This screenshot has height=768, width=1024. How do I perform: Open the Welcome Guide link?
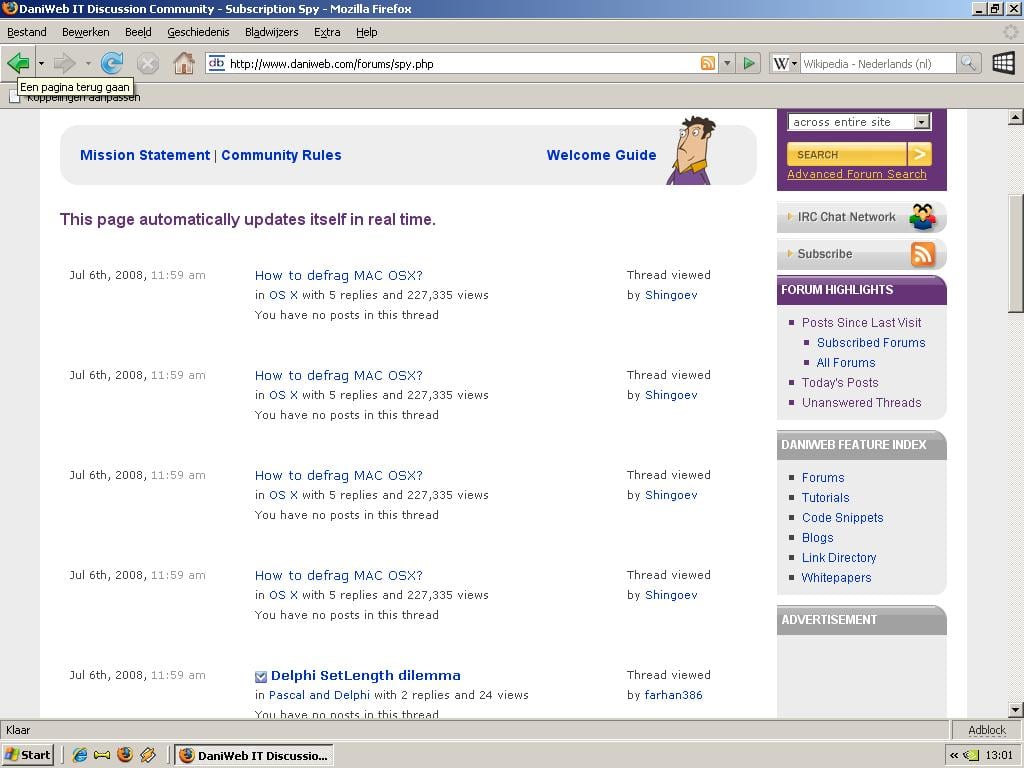[x=601, y=155]
